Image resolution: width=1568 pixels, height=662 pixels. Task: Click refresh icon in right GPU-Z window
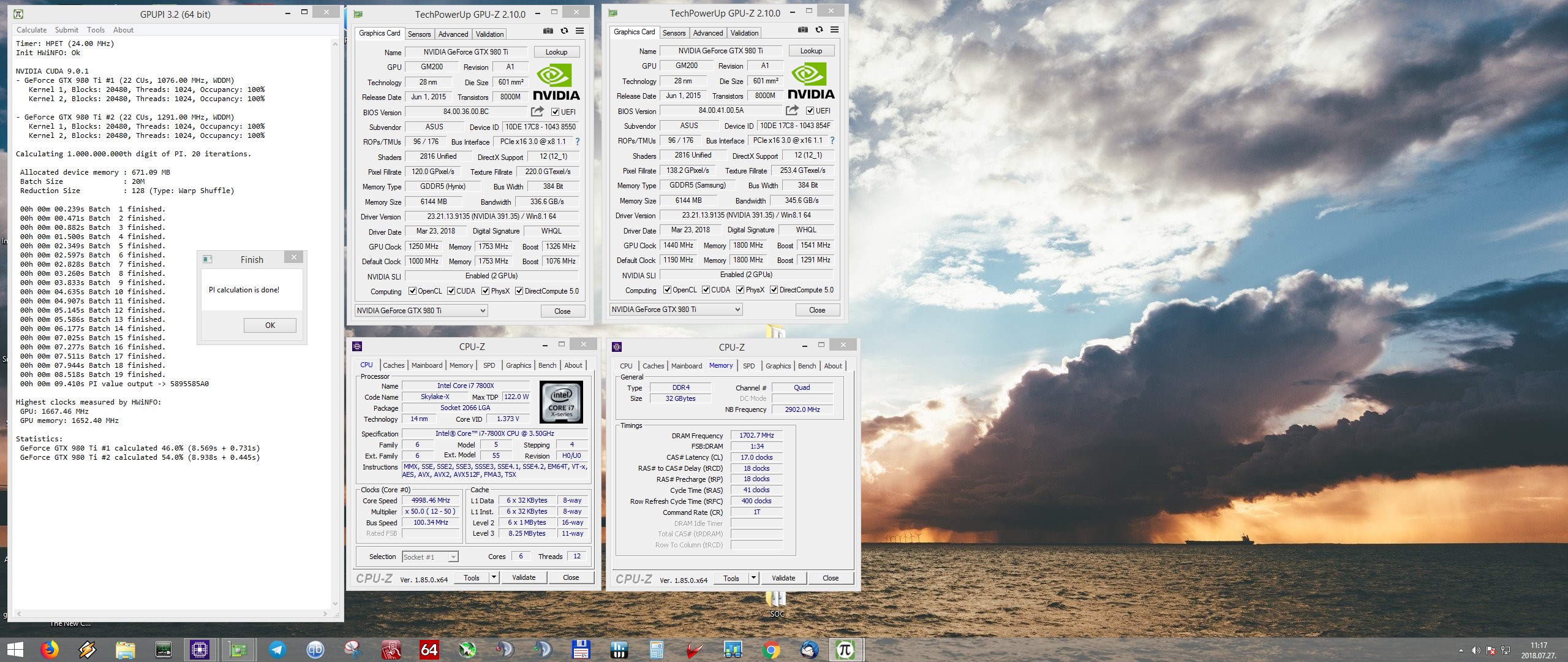coord(819,29)
